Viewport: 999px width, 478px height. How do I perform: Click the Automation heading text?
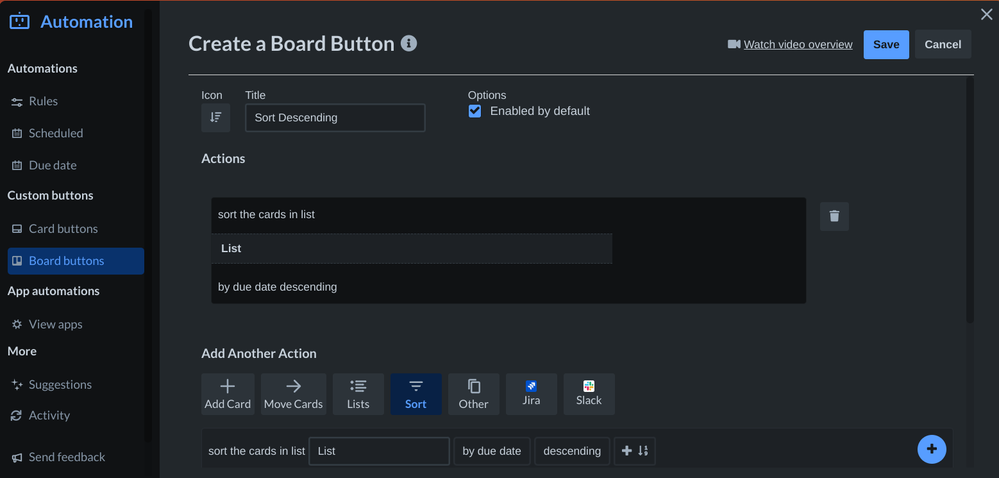click(87, 22)
